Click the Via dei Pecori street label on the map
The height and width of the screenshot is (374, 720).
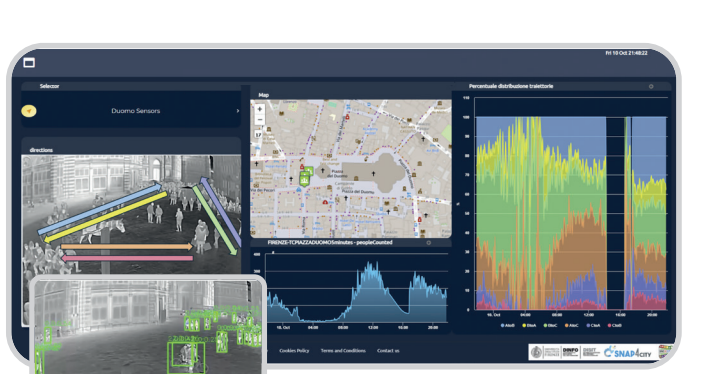pyautogui.click(x=262, y=190)
